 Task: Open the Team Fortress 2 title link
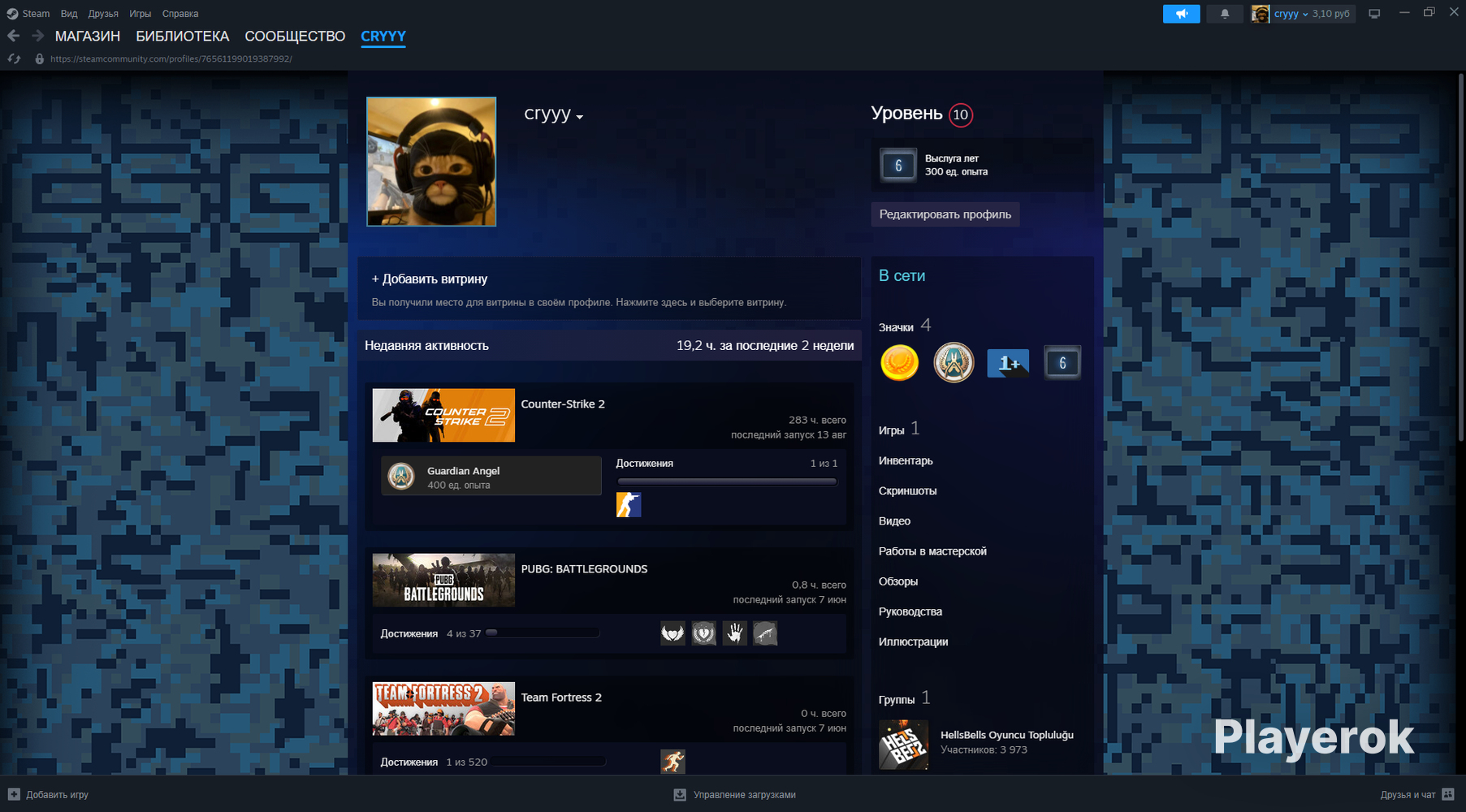pos(561,698)
